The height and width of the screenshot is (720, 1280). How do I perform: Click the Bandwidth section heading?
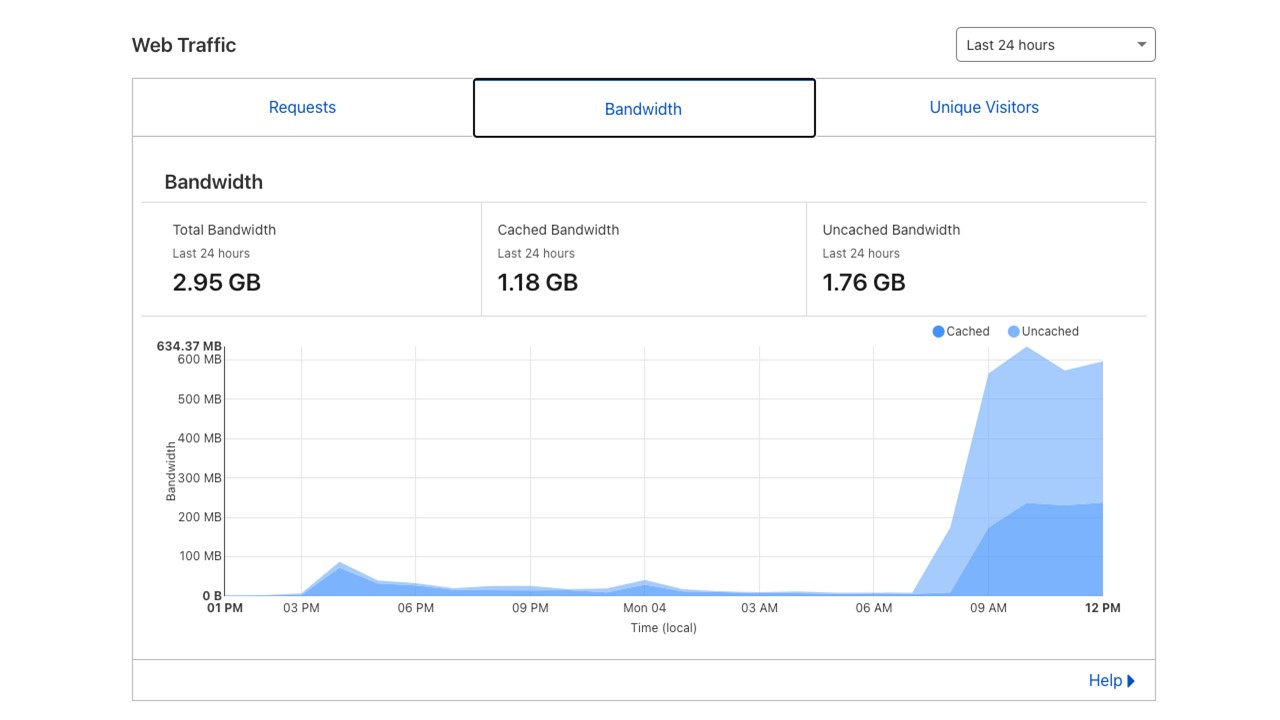tap(214, 182)
